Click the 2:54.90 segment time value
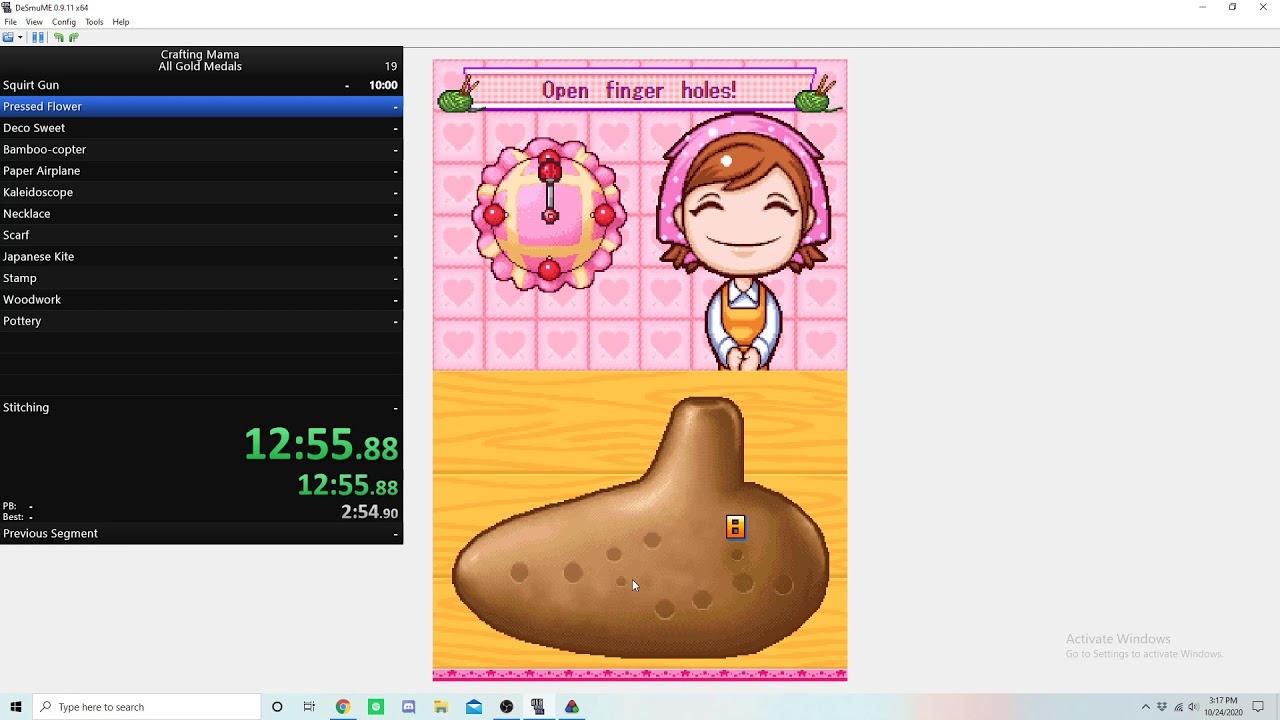Viewport: 1280px width, 720px height. pos(369,512)
